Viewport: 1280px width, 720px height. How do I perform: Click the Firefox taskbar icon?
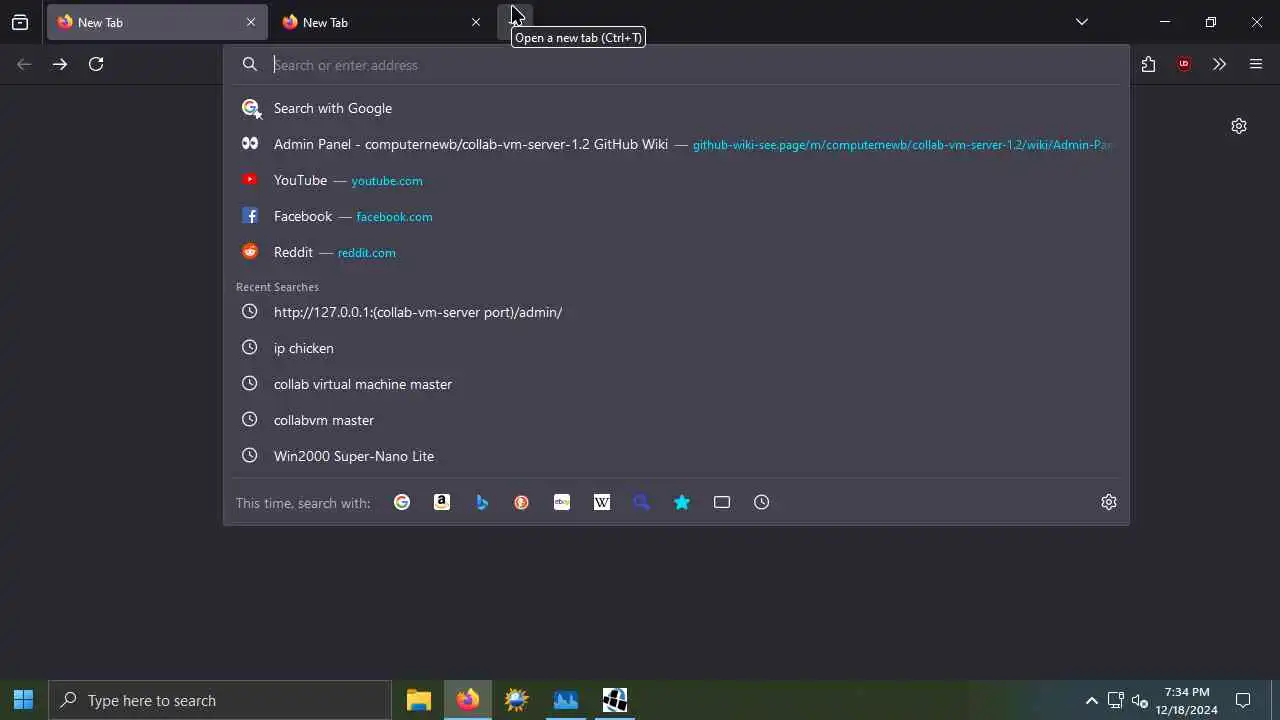(468, 700)
